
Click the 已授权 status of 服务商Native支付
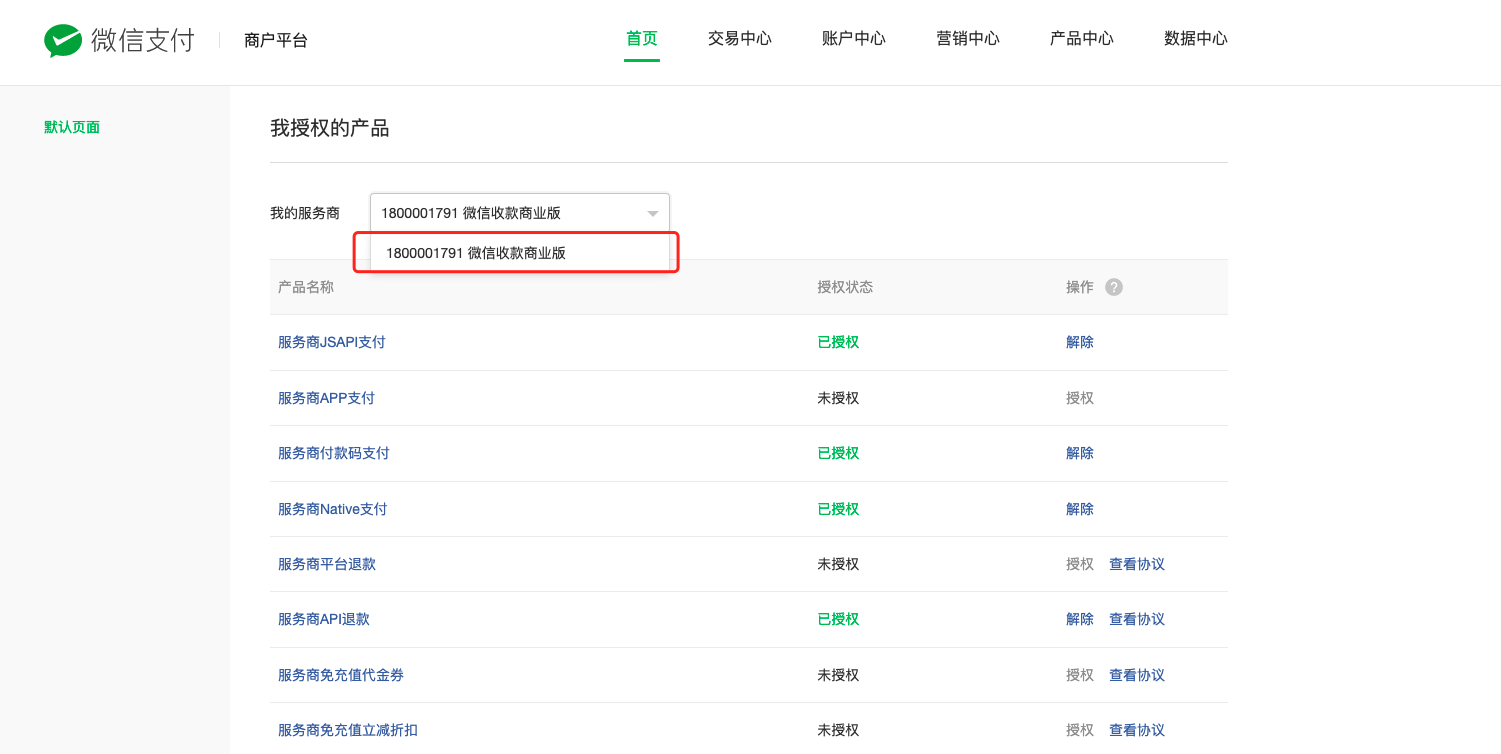pos(838,509)
